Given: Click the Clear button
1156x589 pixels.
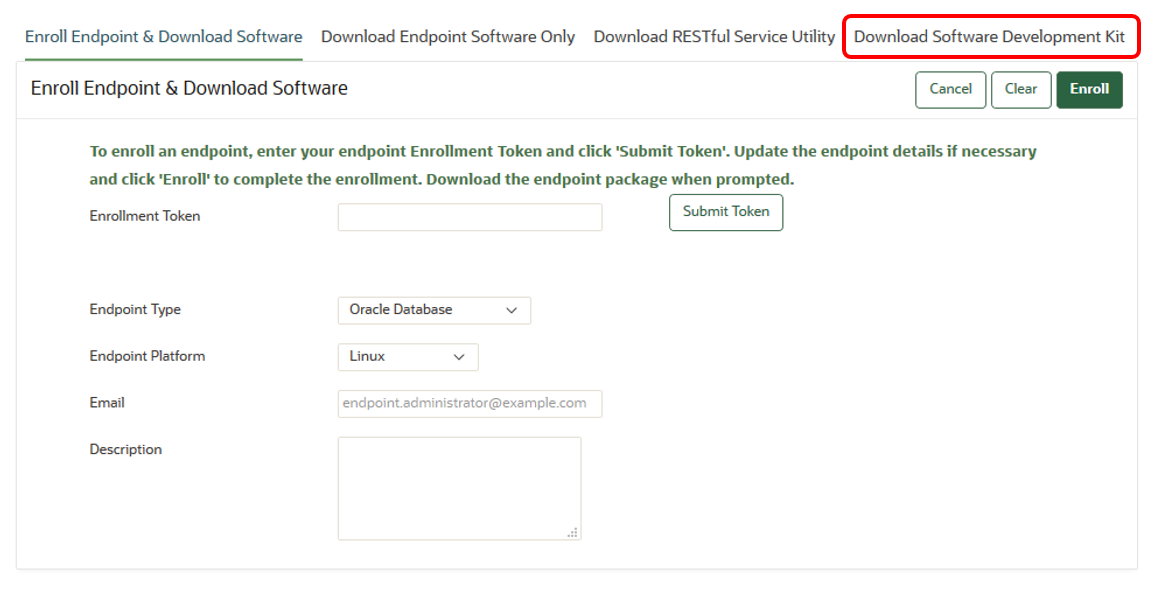Looking at the screenshot, I should 1021,89.
